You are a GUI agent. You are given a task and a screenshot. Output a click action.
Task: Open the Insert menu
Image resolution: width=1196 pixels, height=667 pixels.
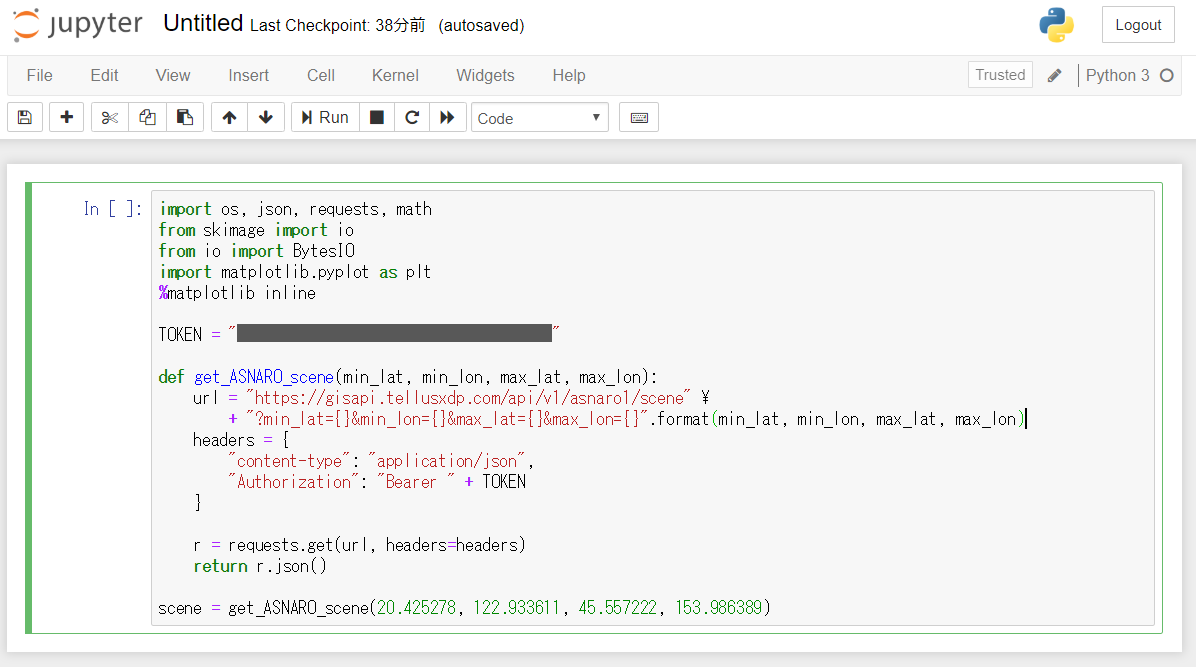(249, 76)
